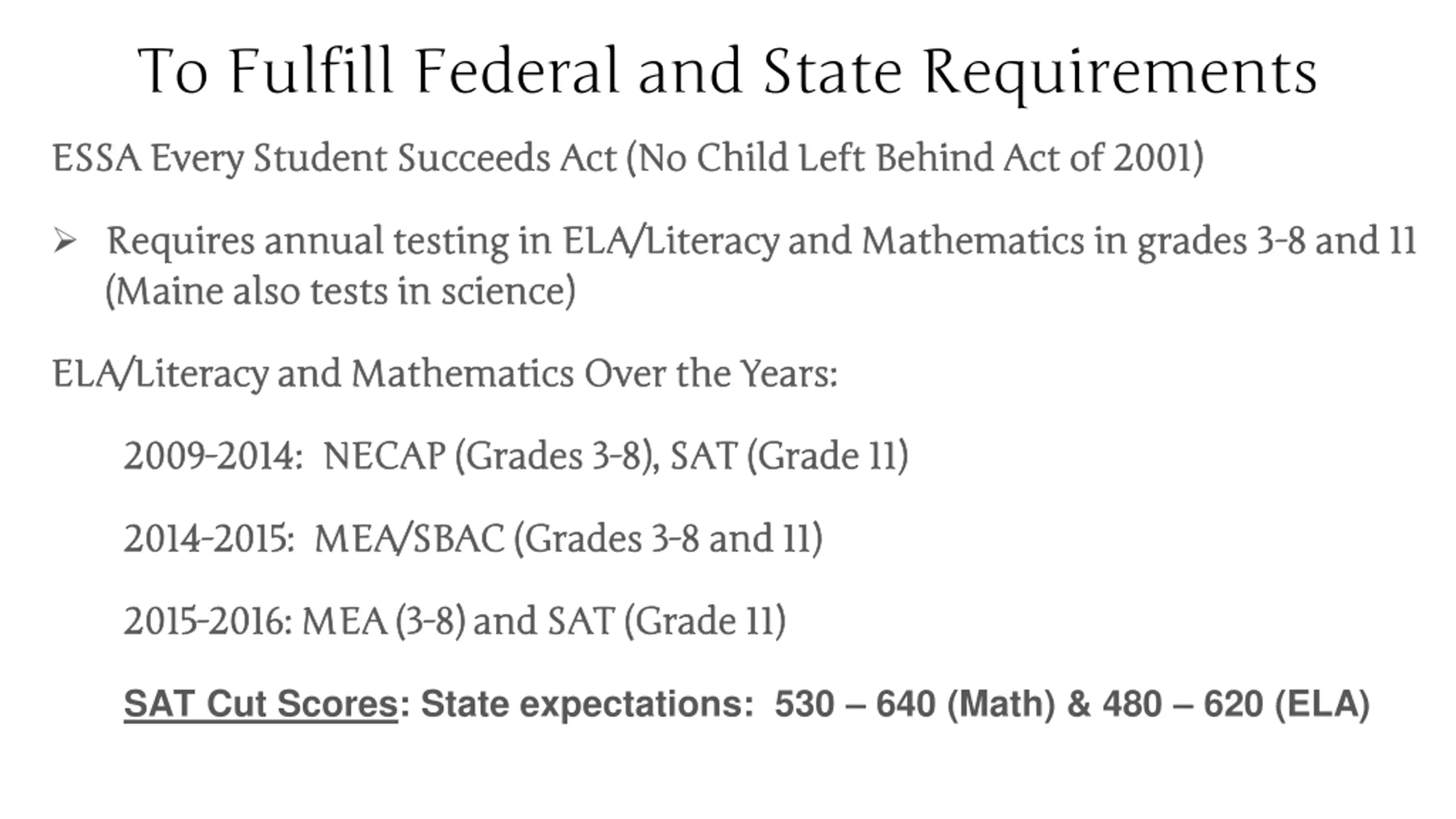This screenshot has height=819, width=1456.
Task: Click '(Maine also tests in science)' text
Action: click(341, 292)
